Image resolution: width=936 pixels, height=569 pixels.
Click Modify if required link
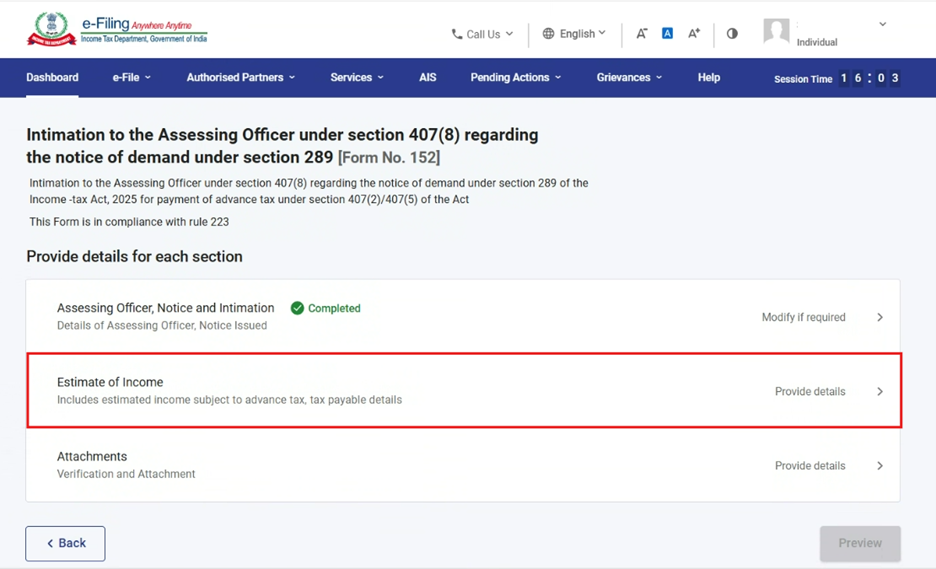point(803,317)
